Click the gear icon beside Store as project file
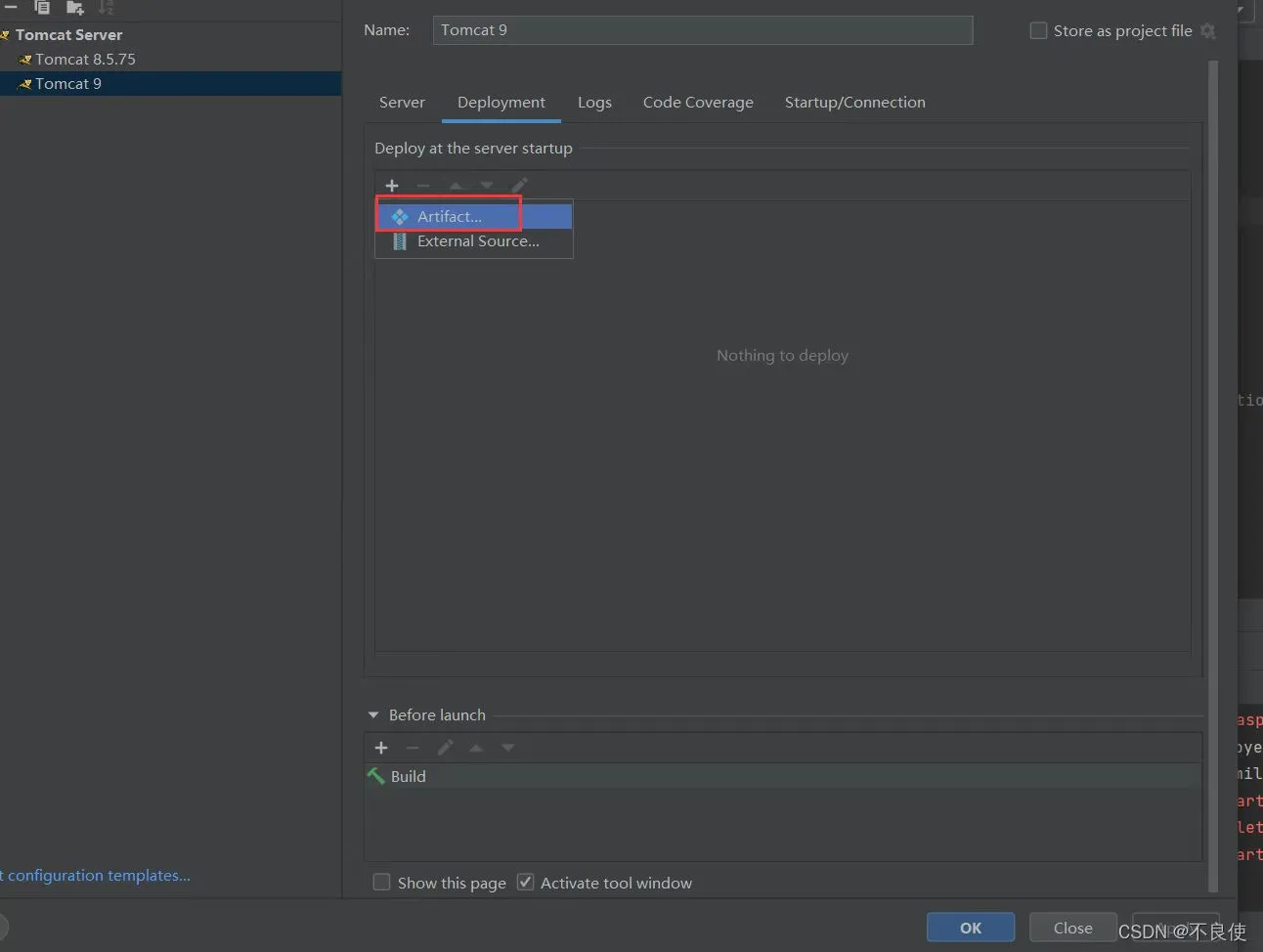The height and width of the screenshot is (952, 1263). pyautogui.click(x=1208, y=30)
